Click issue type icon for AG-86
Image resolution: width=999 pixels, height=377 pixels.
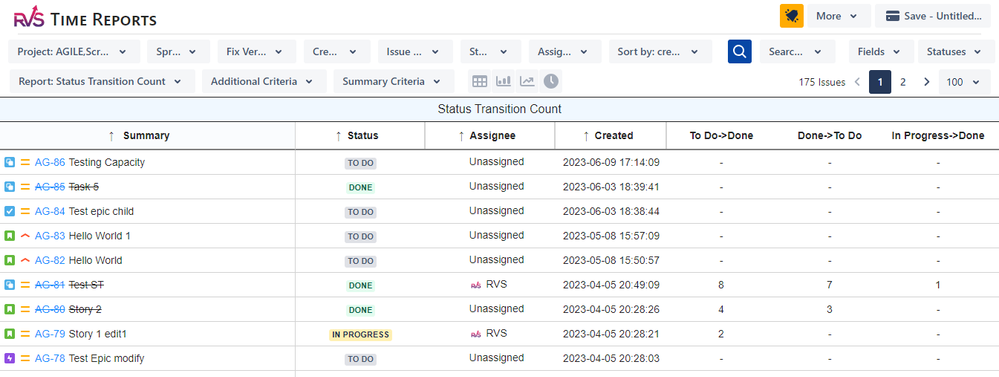pyautogui.click(x=10, y=162)
